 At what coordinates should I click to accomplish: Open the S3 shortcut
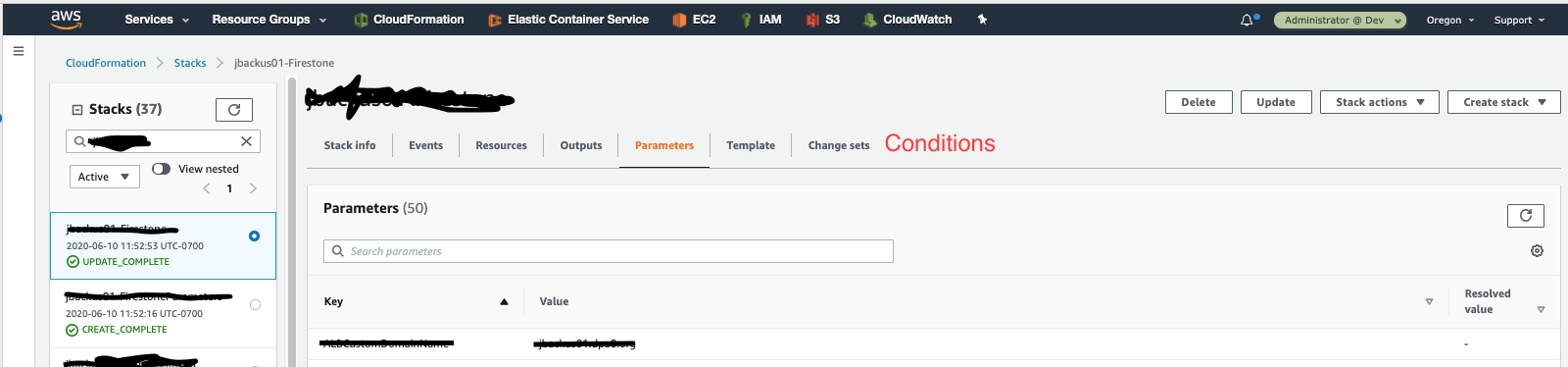822,19
